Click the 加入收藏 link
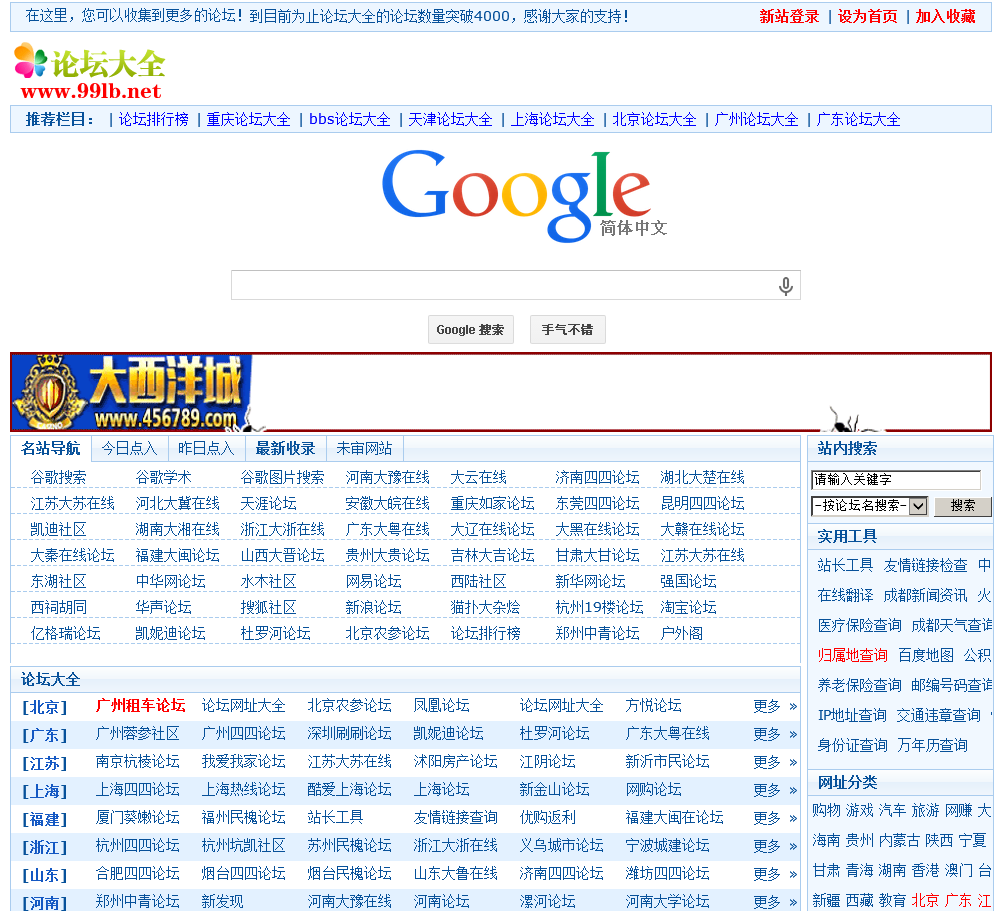Screen dimensions: 1002x911 click(x=945, y=17)
